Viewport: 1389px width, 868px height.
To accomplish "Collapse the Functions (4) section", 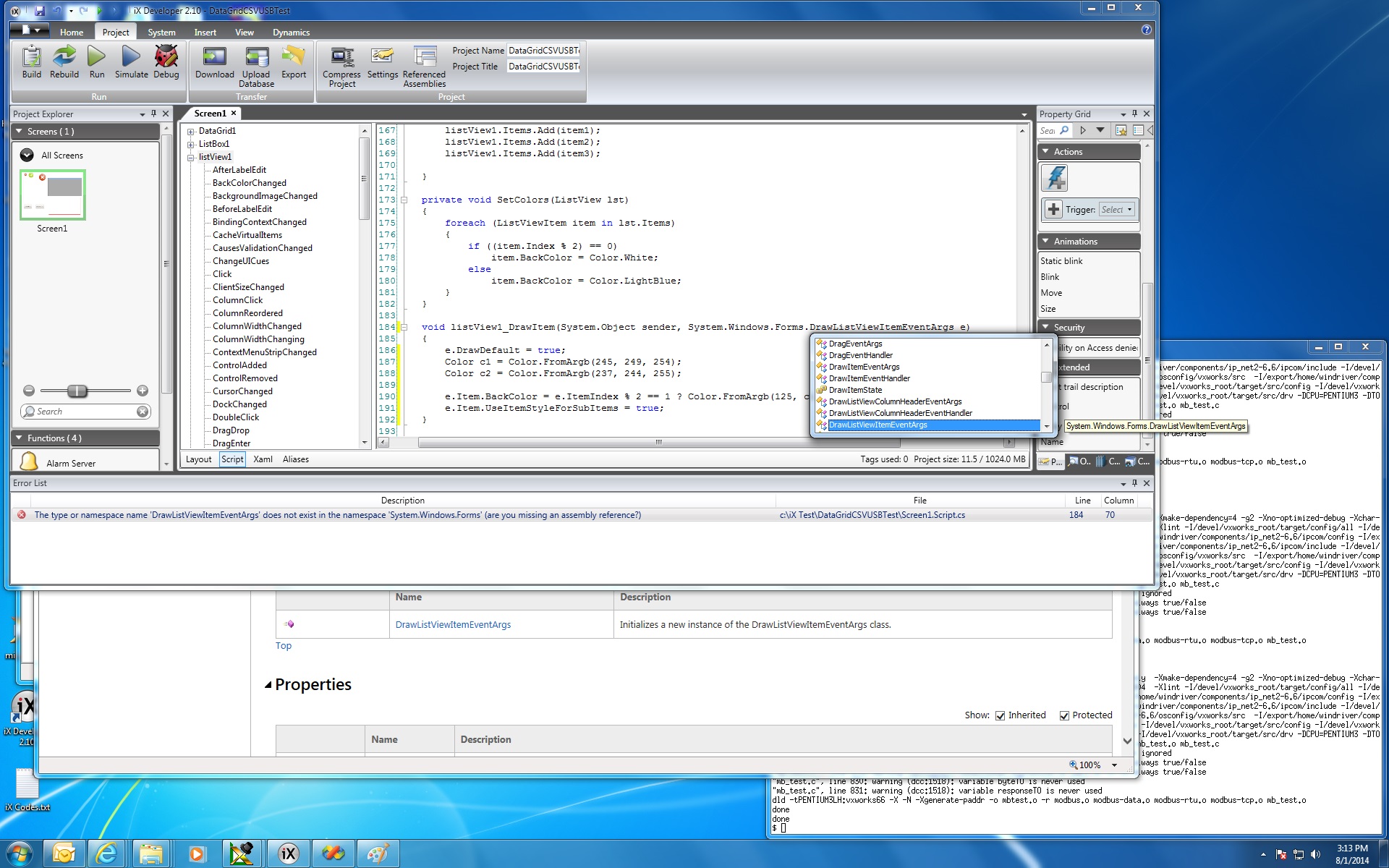I will (20, 438).
